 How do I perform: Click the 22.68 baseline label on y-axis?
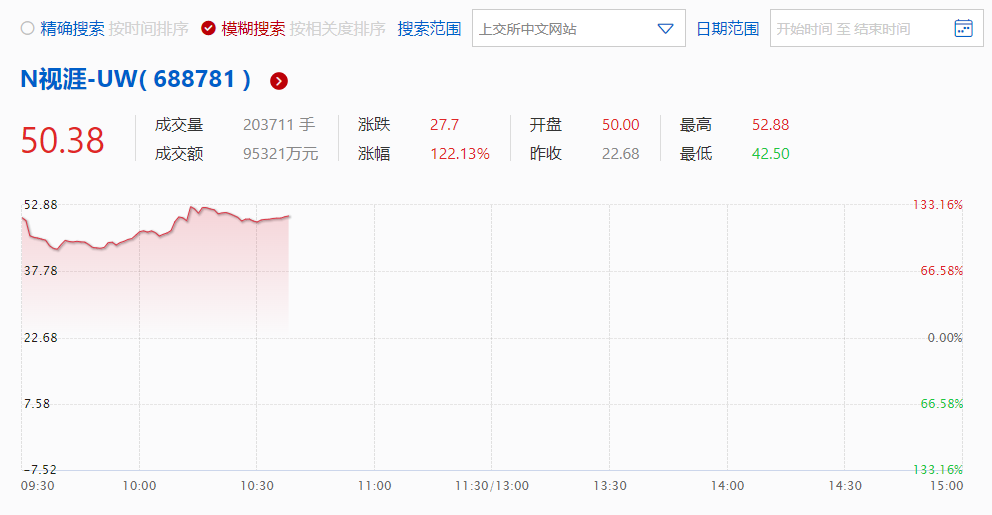40,337
